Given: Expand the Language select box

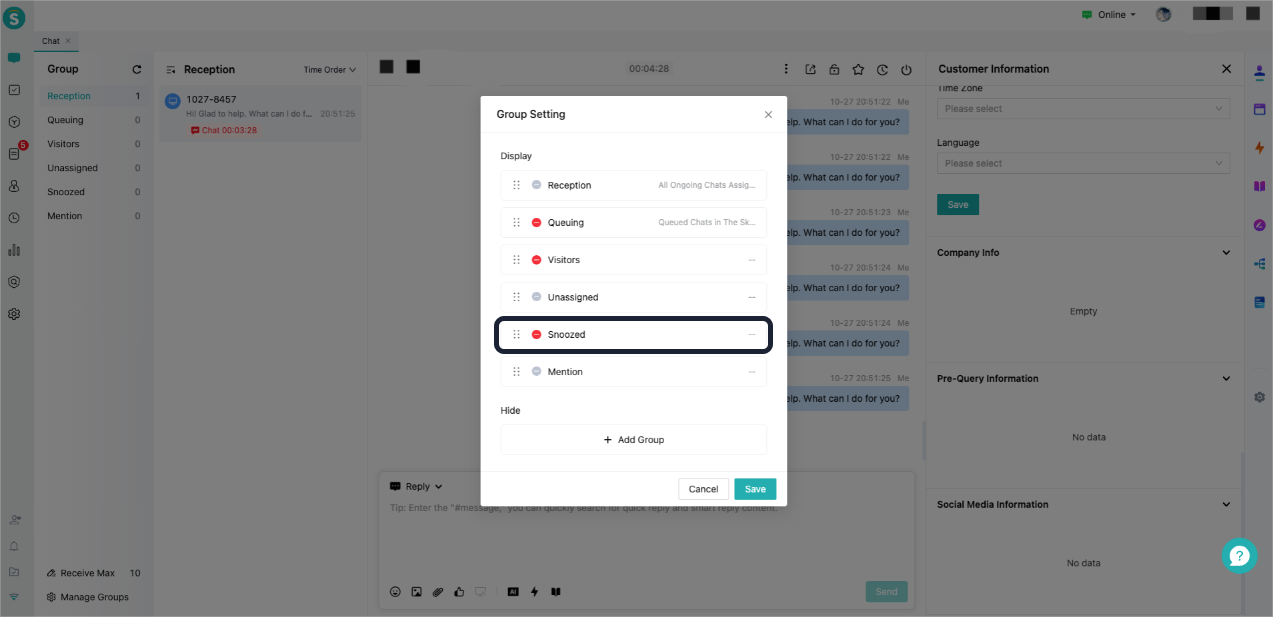Looking at the screenshot, I should pos(1083,163).
